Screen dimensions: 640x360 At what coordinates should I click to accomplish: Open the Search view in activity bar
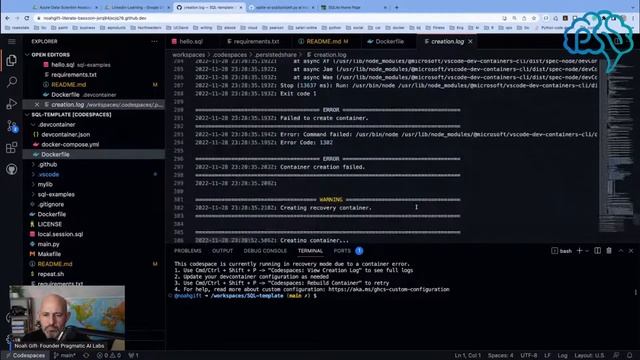coord(11,82)
